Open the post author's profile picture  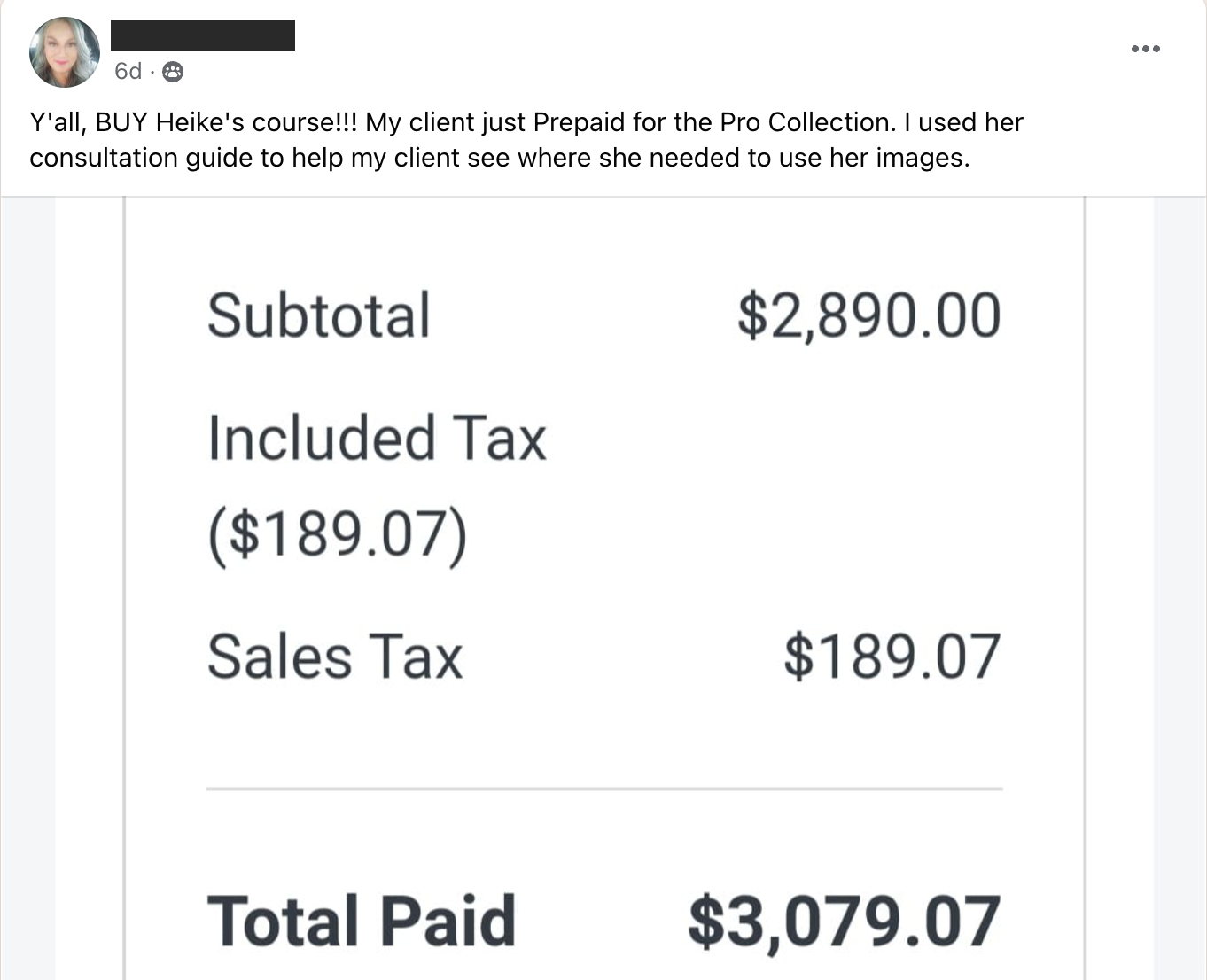click(65, 52)
